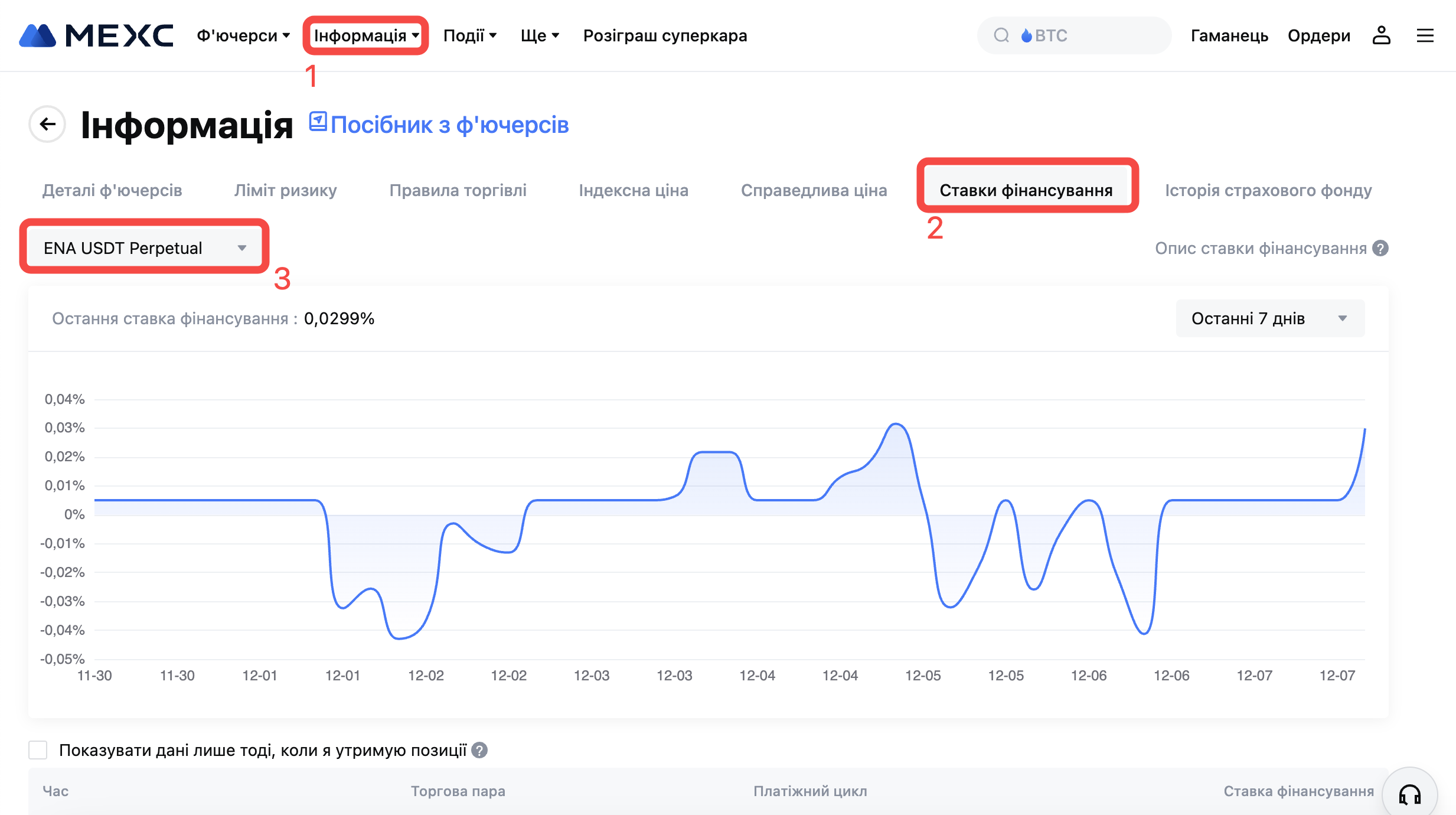The height and width of the screenshot is (815, 1456).
Task: Open the user profile icon
Action: [1381, 35]
